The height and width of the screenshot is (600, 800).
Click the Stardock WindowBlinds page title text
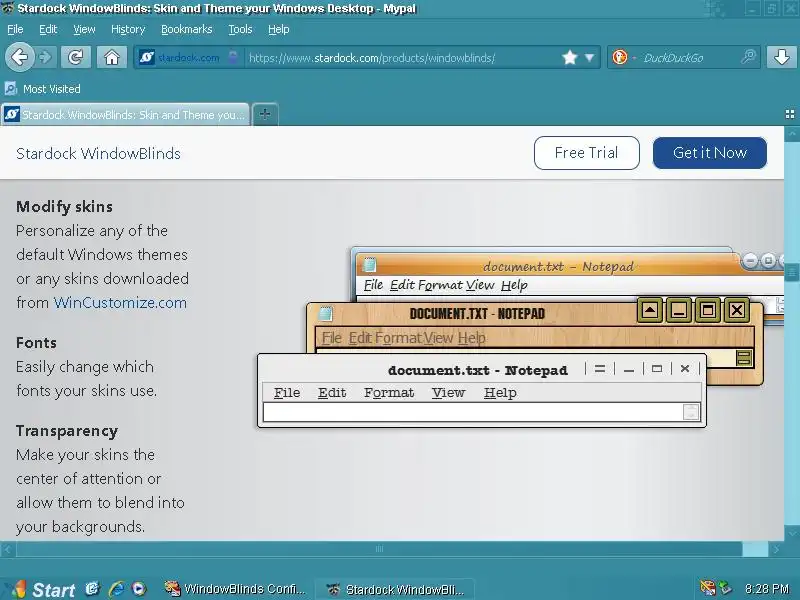(98, 154)
